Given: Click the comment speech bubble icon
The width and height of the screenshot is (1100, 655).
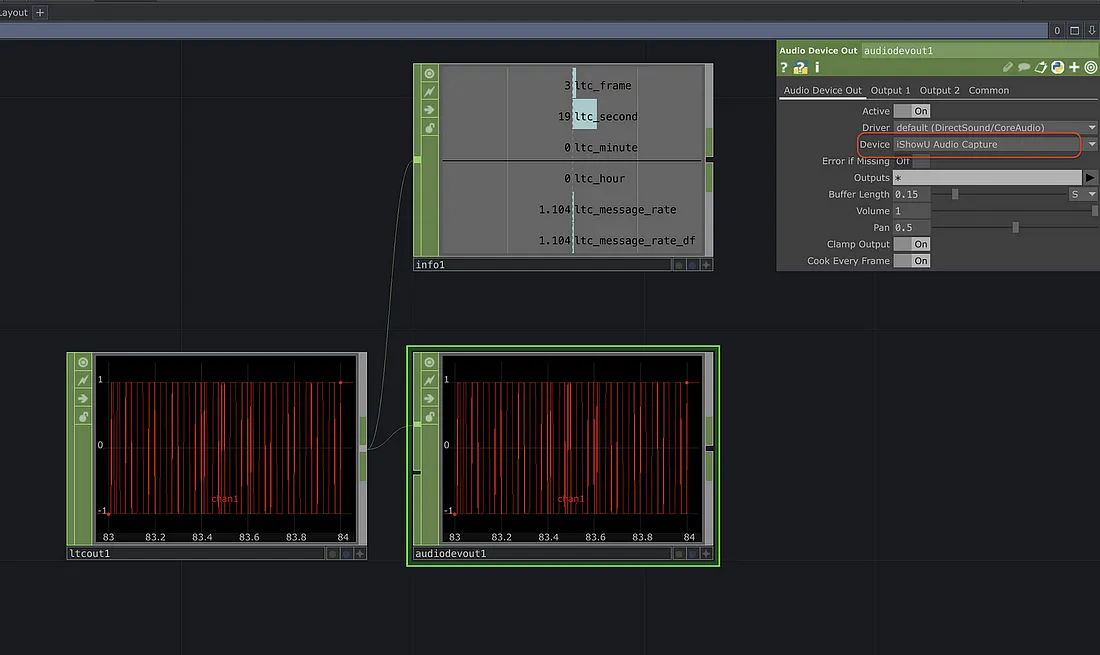Looking at the screenshot, I should tap(1024, 68).
